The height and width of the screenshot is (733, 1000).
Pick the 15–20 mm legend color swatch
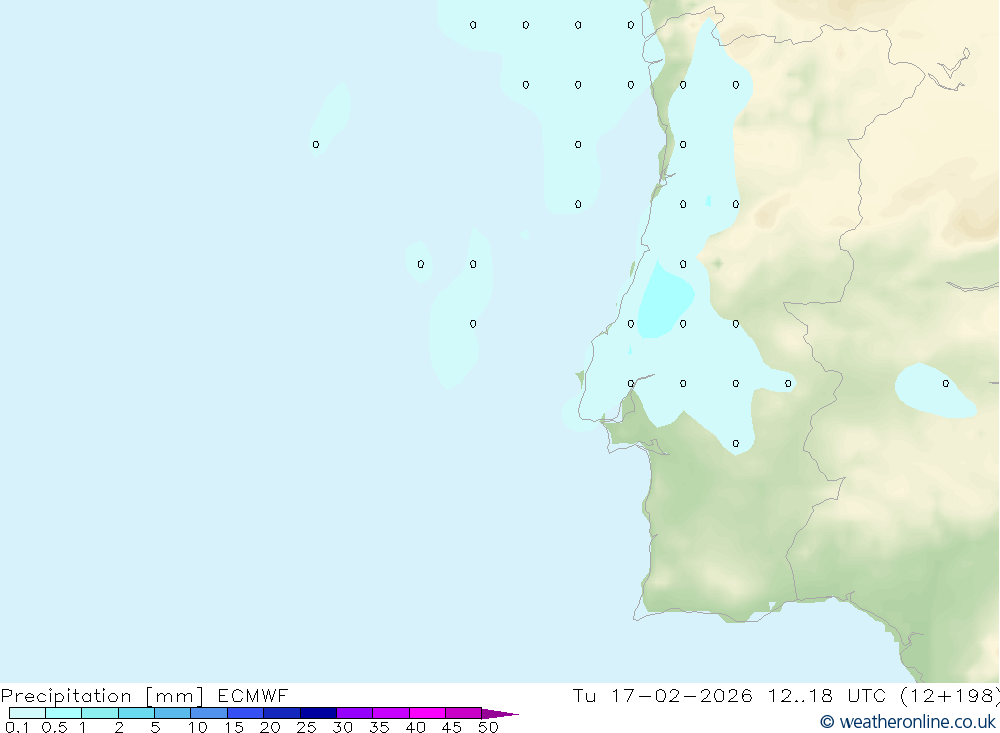coord(246,713)
